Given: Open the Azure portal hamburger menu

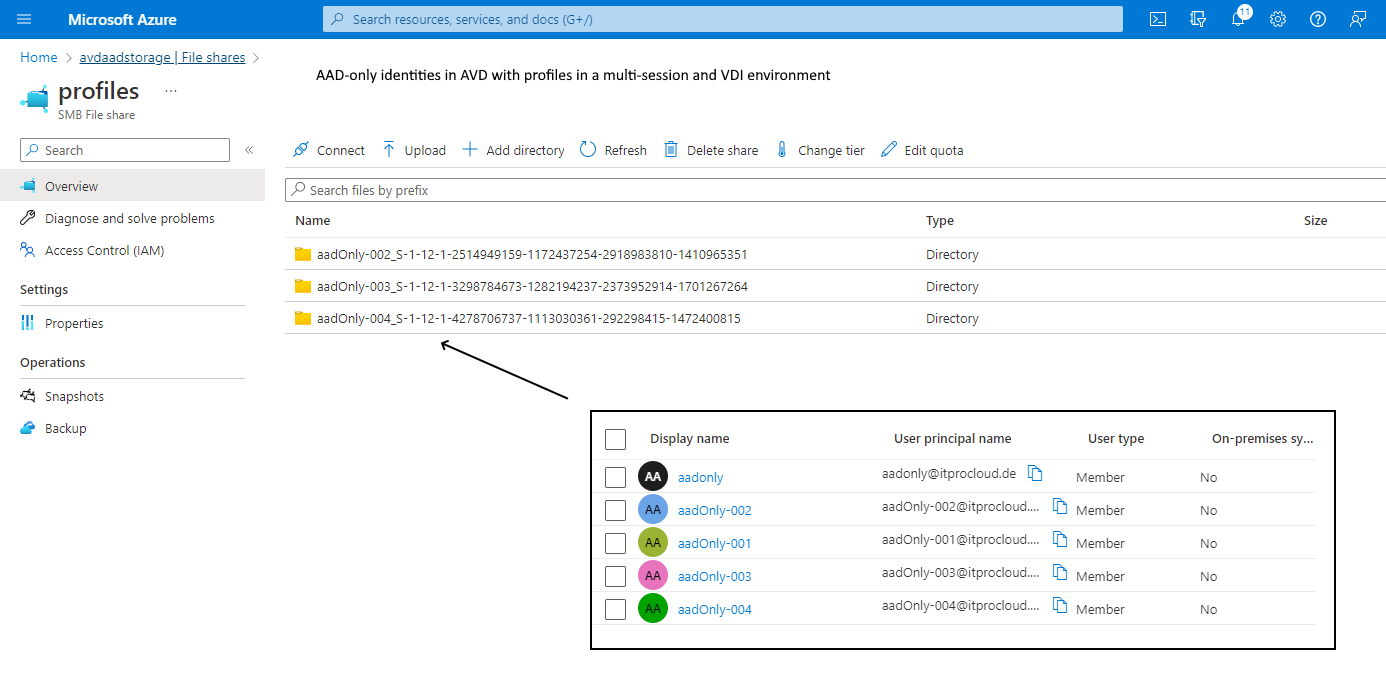Looking at the screenshot, I should pos(25,19).
